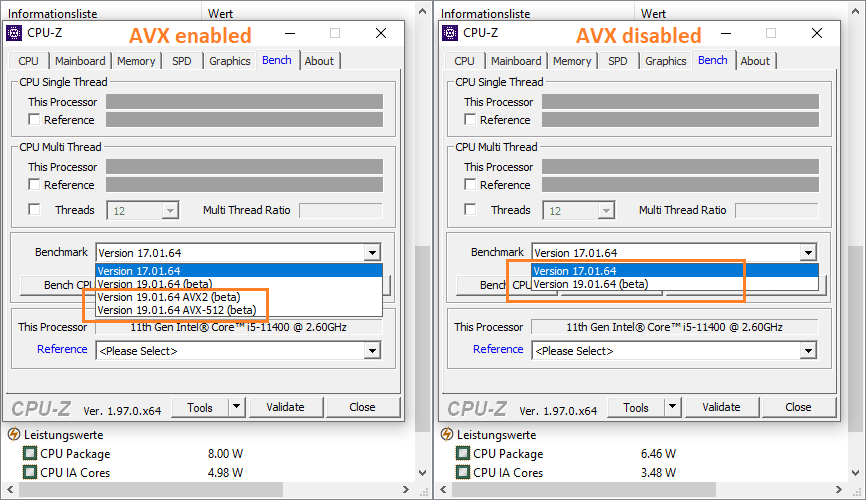Click Leistungswerte lightning icon in left pane
This screenshot has height=500, width=866.
pos(14,435)
